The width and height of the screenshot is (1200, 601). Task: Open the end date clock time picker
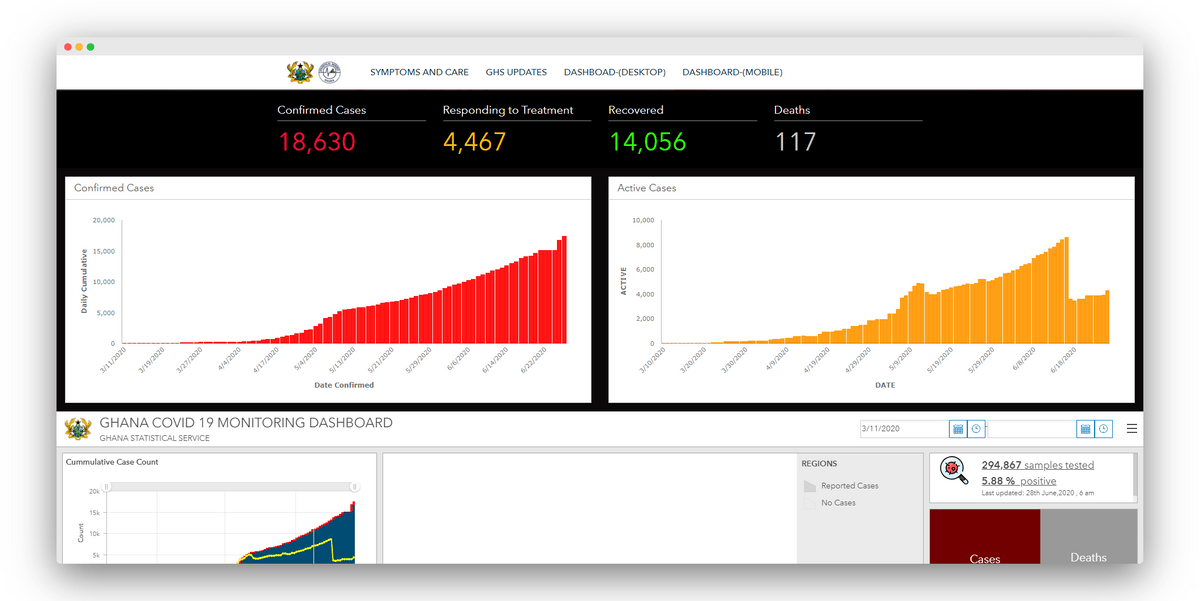(1103, 429)
